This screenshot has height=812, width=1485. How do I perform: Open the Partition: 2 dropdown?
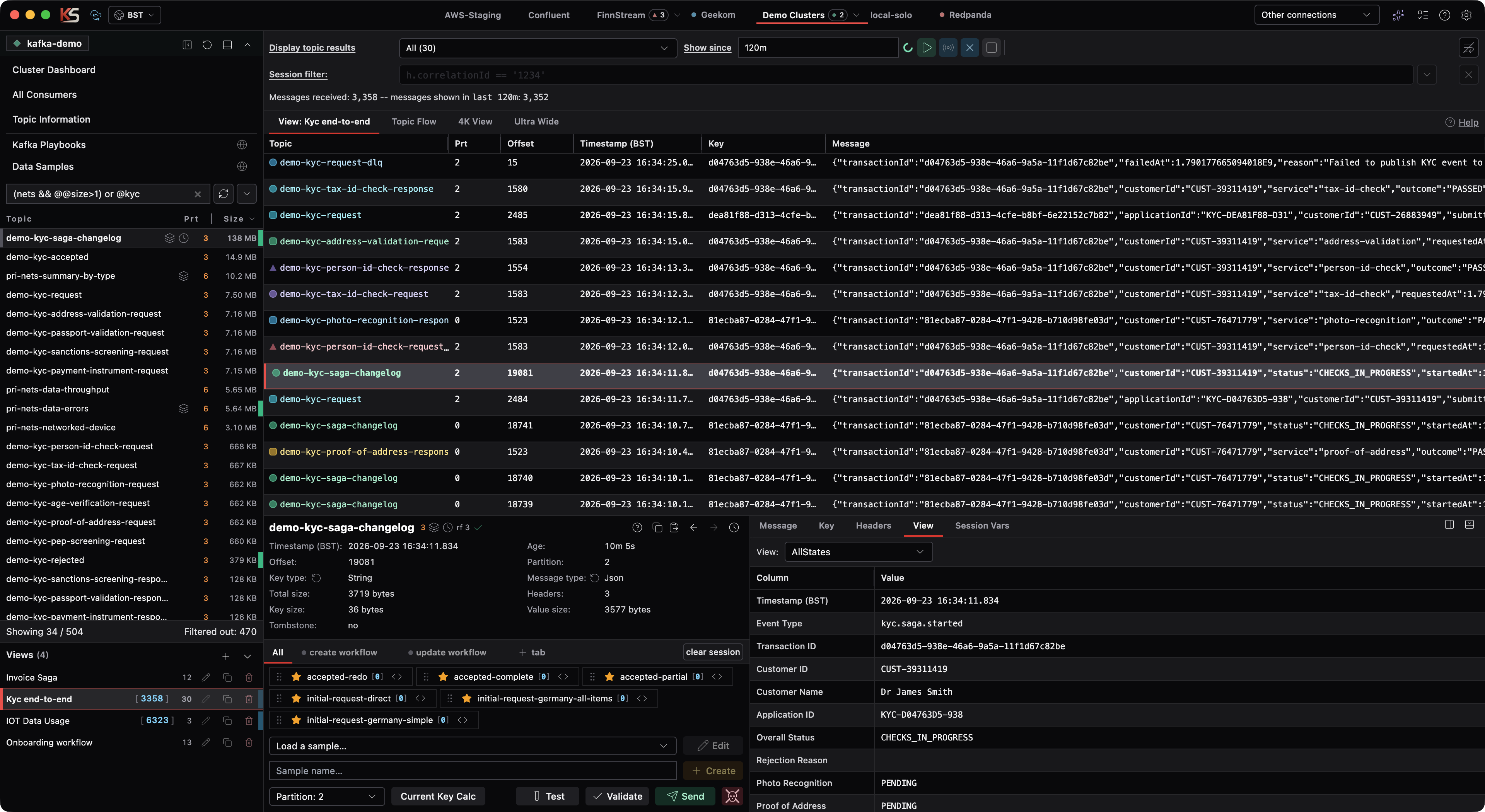326,797
